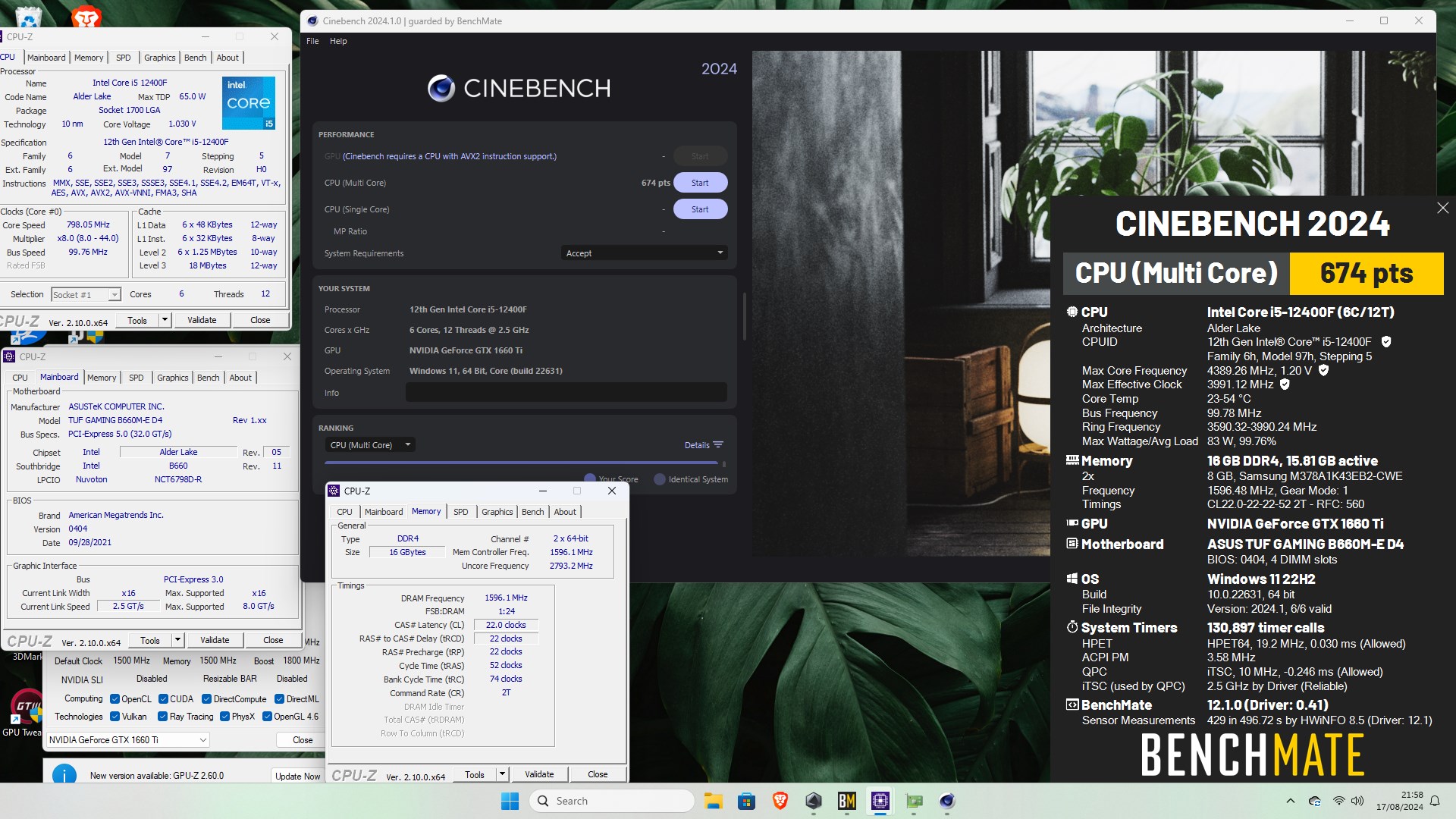This screenshot has width=1456, height=819.
Task: Close the BenchMate result panel with X
Action: coord(1442,208)
